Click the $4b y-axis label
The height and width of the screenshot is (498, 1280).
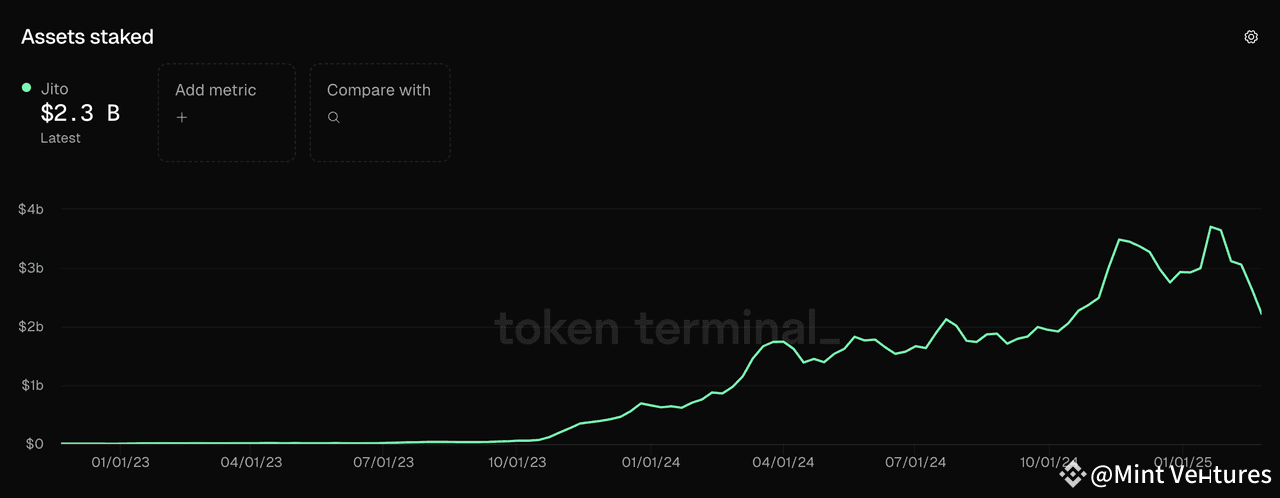(x=30, y=209)
